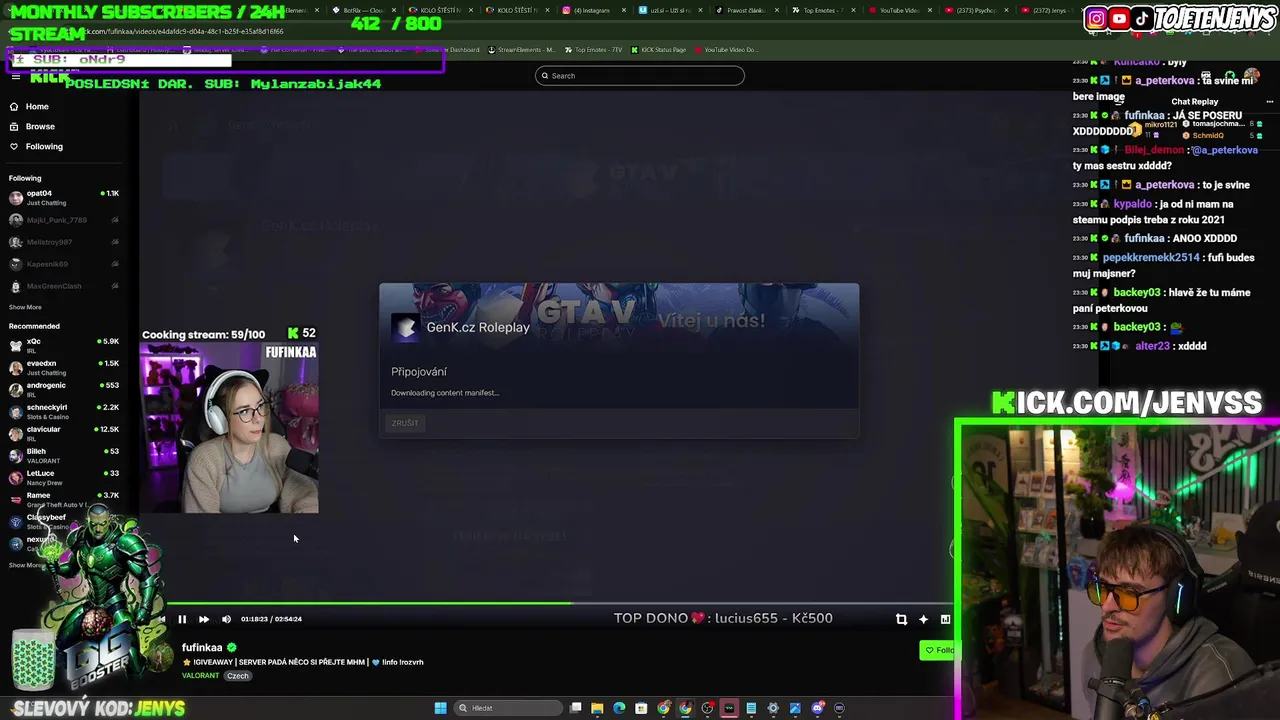Screen dimensions: 1280x720
Task: Open YouTube Video Do... bookmark
Action: tap(726, 50)
